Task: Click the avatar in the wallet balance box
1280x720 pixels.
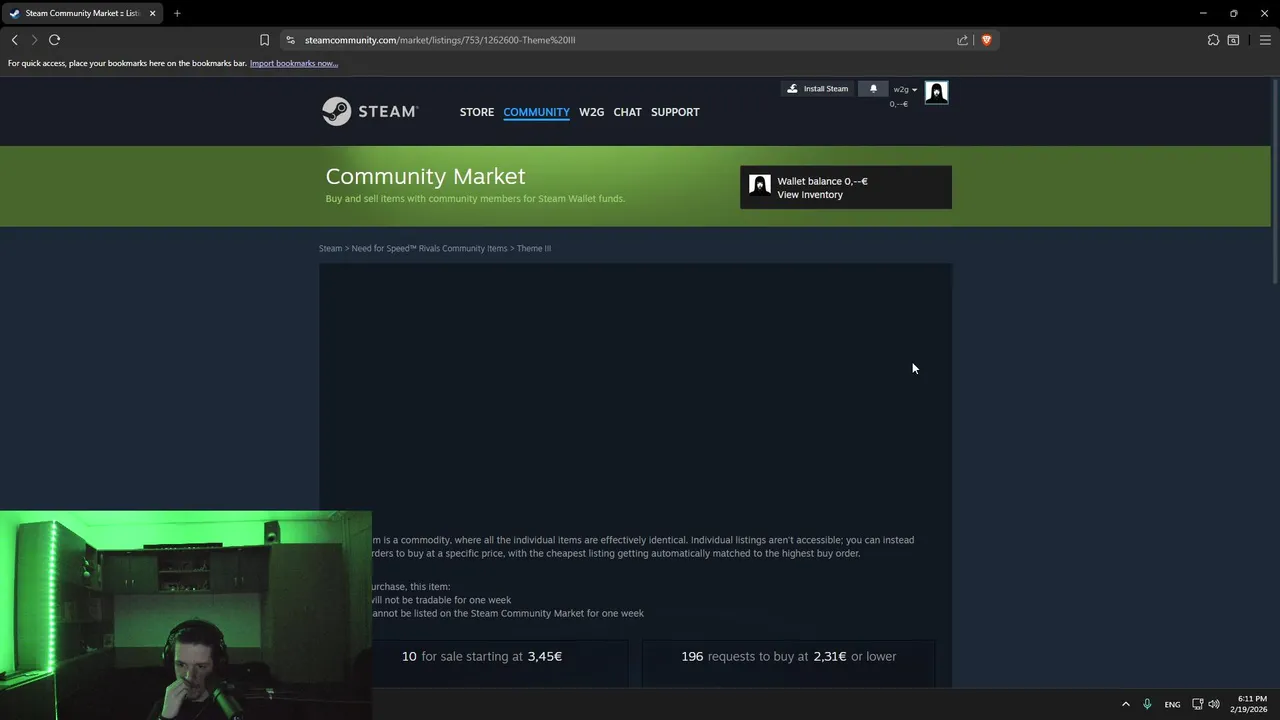Action: click(x=760, y=185)
